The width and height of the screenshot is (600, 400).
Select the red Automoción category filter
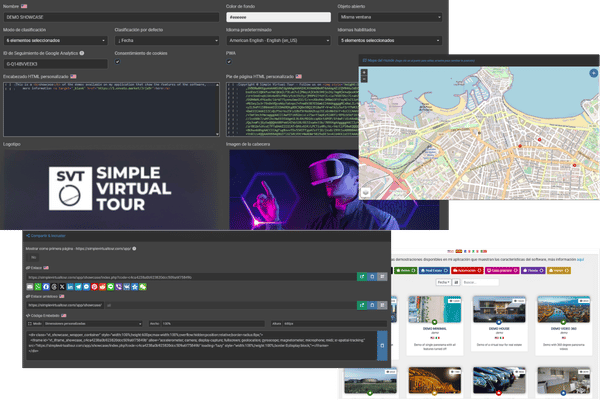(x=467, y=270)
